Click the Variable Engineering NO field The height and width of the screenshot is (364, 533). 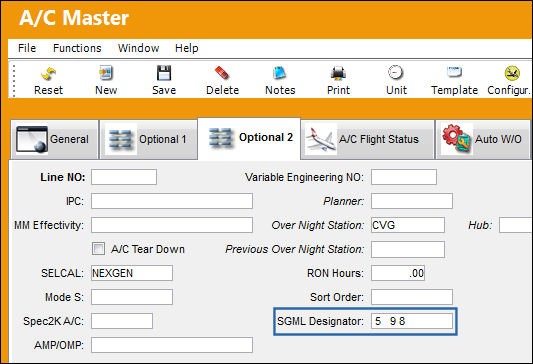point(404,177)
